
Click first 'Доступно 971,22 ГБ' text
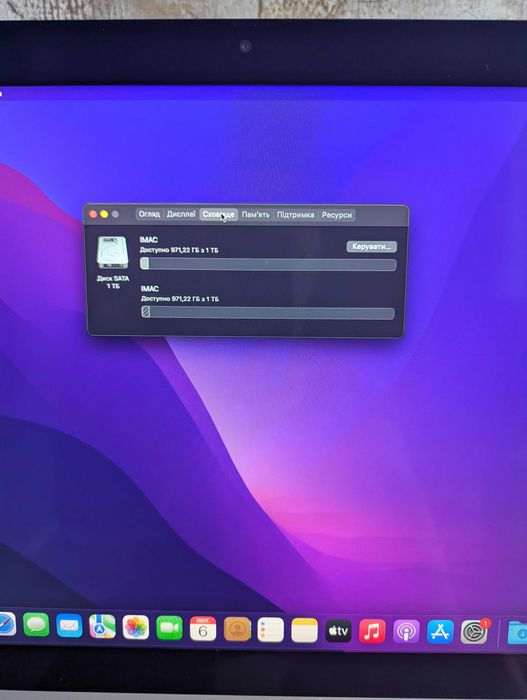click(x=179, y=250)
